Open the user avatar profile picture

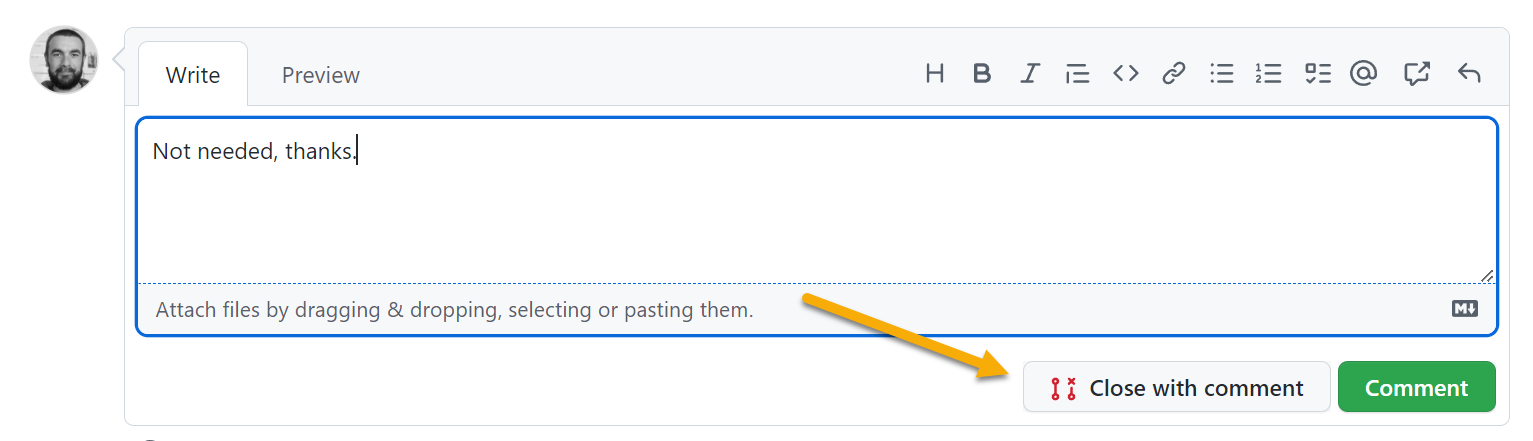pos(64,60)
